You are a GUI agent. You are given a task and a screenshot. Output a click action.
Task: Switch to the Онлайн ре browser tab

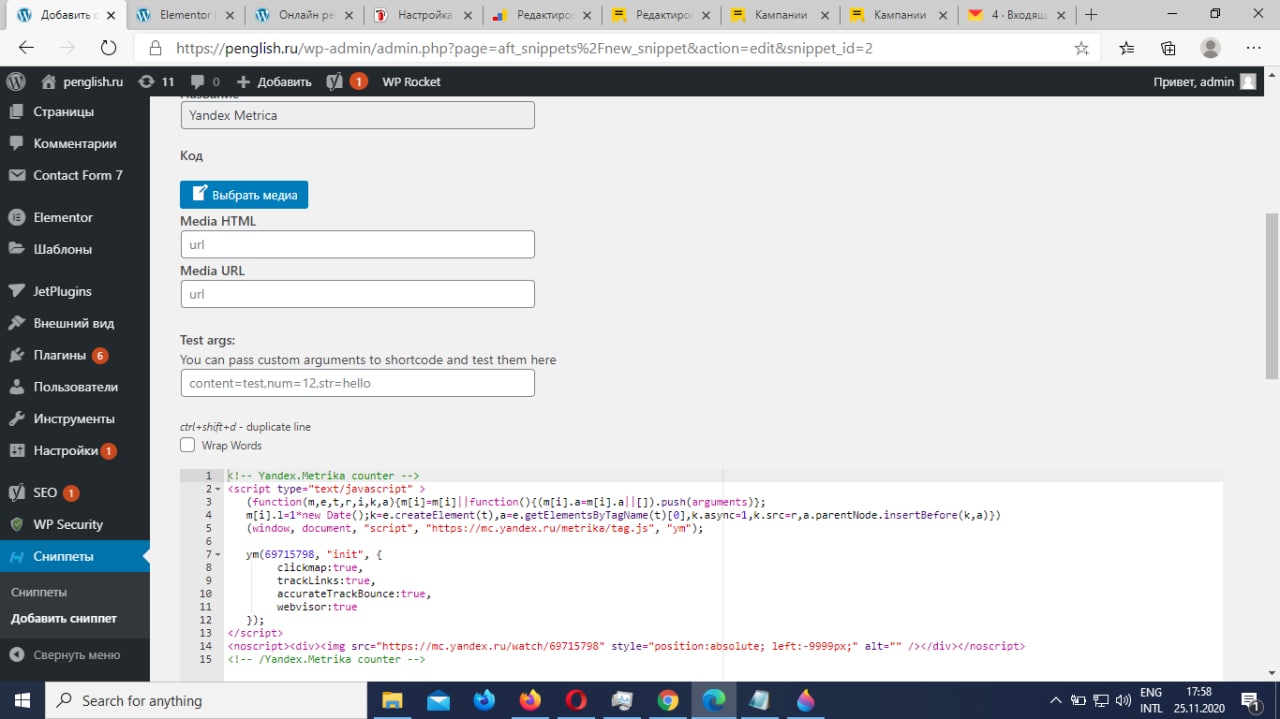coord(304,15)
